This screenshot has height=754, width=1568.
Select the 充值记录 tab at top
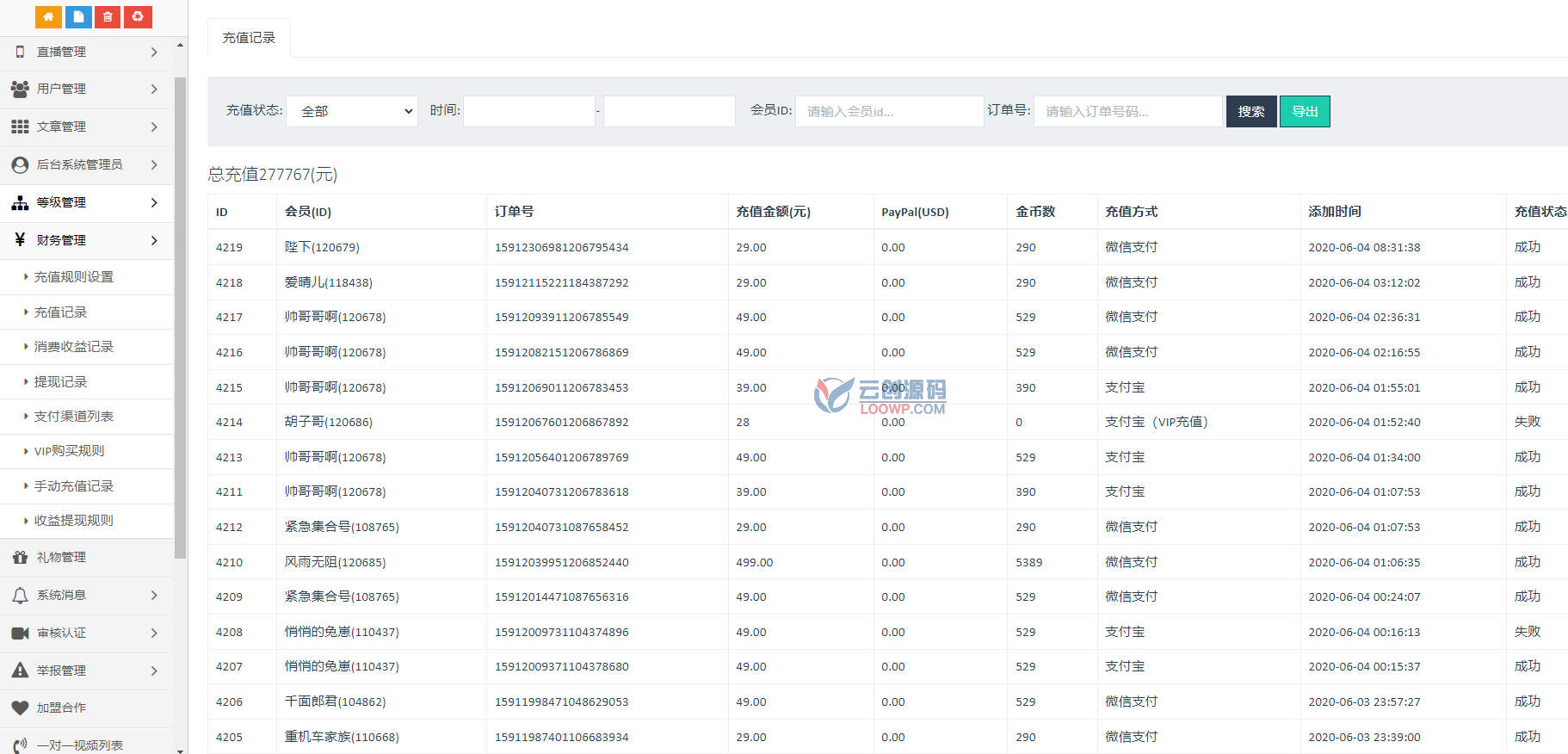249,38
